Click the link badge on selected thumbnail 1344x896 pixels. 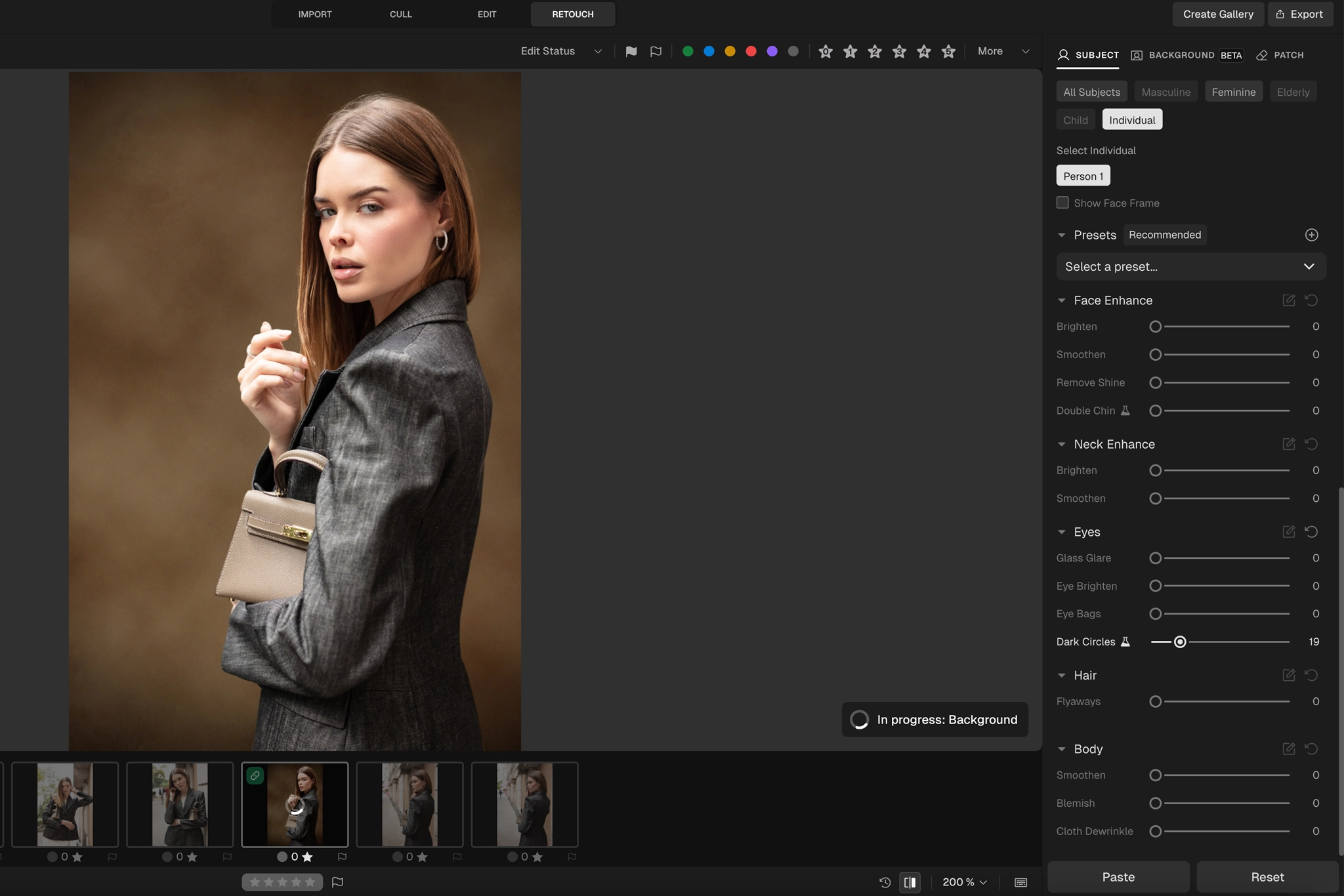coord(255,775)
